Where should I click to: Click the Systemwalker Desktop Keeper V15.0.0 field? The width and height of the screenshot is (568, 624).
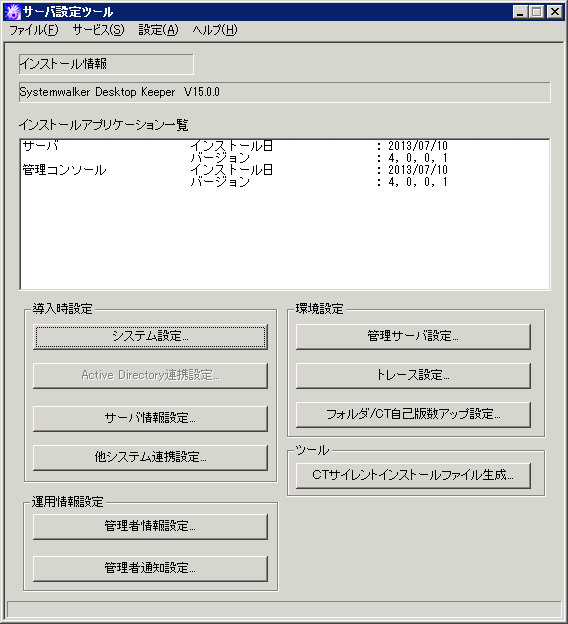click(x=285, y=92)
